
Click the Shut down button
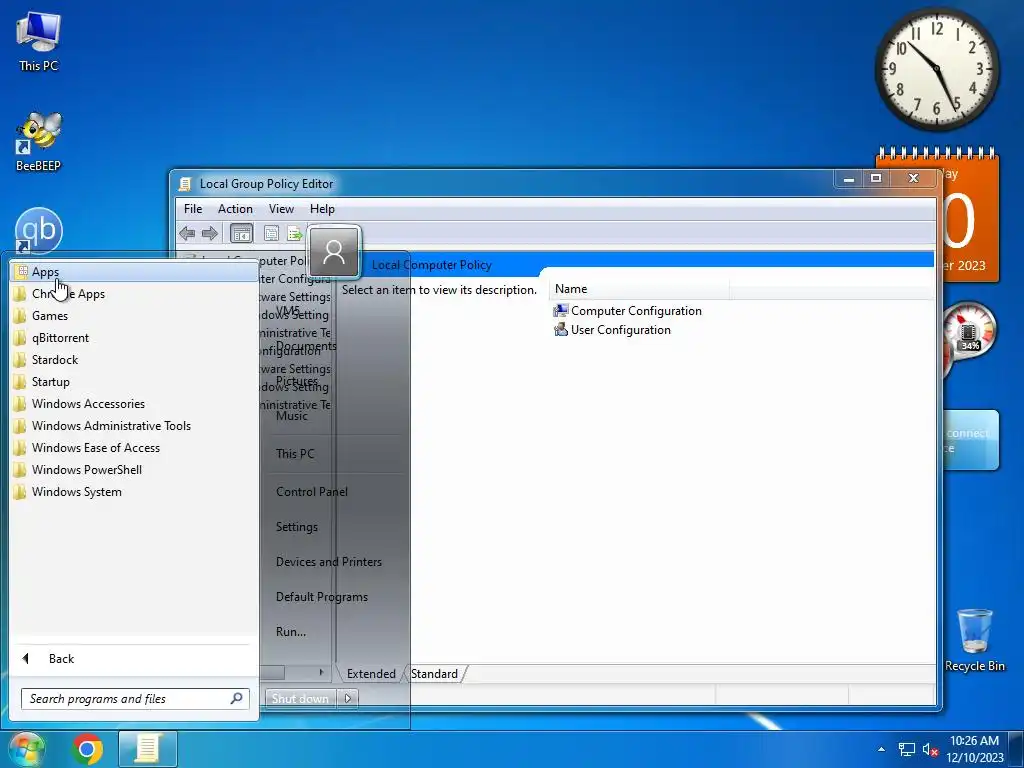300,699
